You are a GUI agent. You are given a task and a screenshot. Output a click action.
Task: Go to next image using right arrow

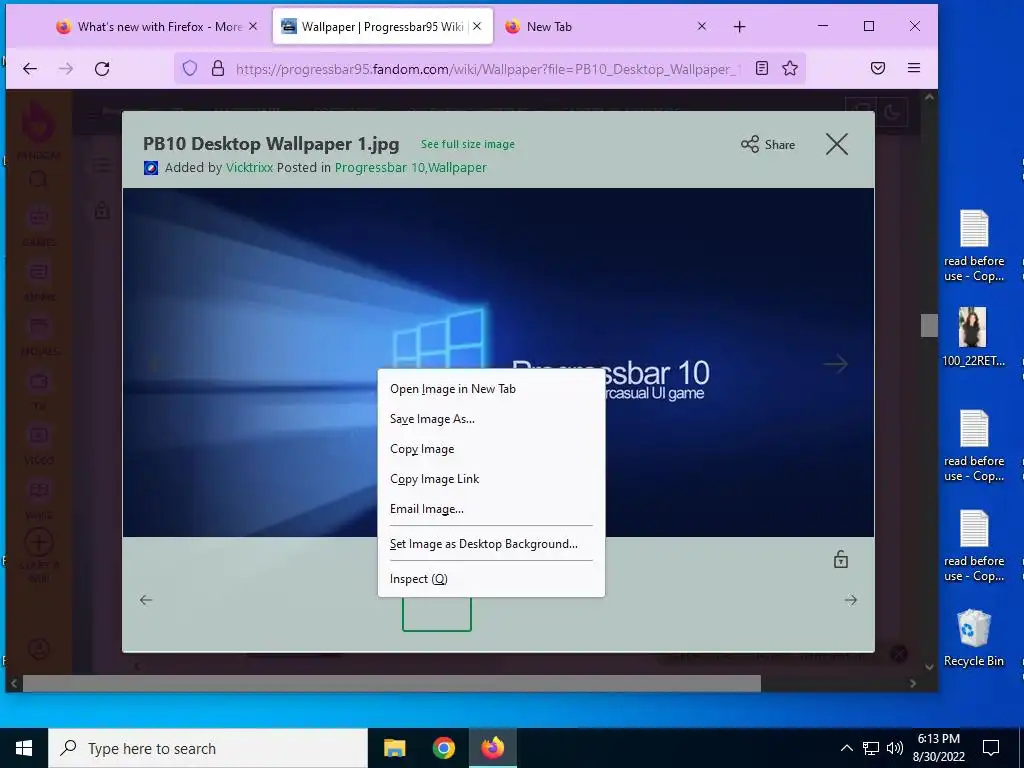(835, 364)
